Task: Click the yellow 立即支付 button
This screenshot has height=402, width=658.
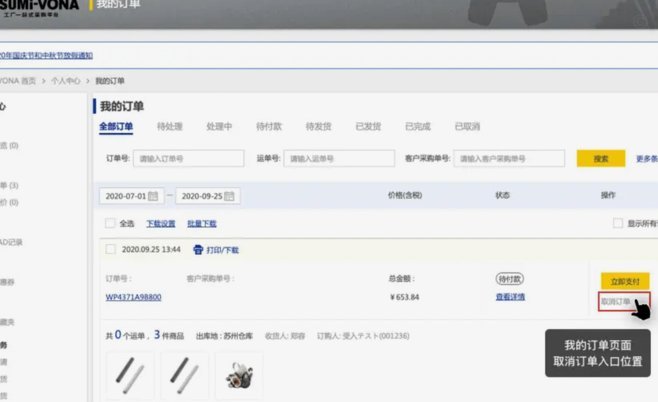Action: pyautogui.click(x=625, y=281)
